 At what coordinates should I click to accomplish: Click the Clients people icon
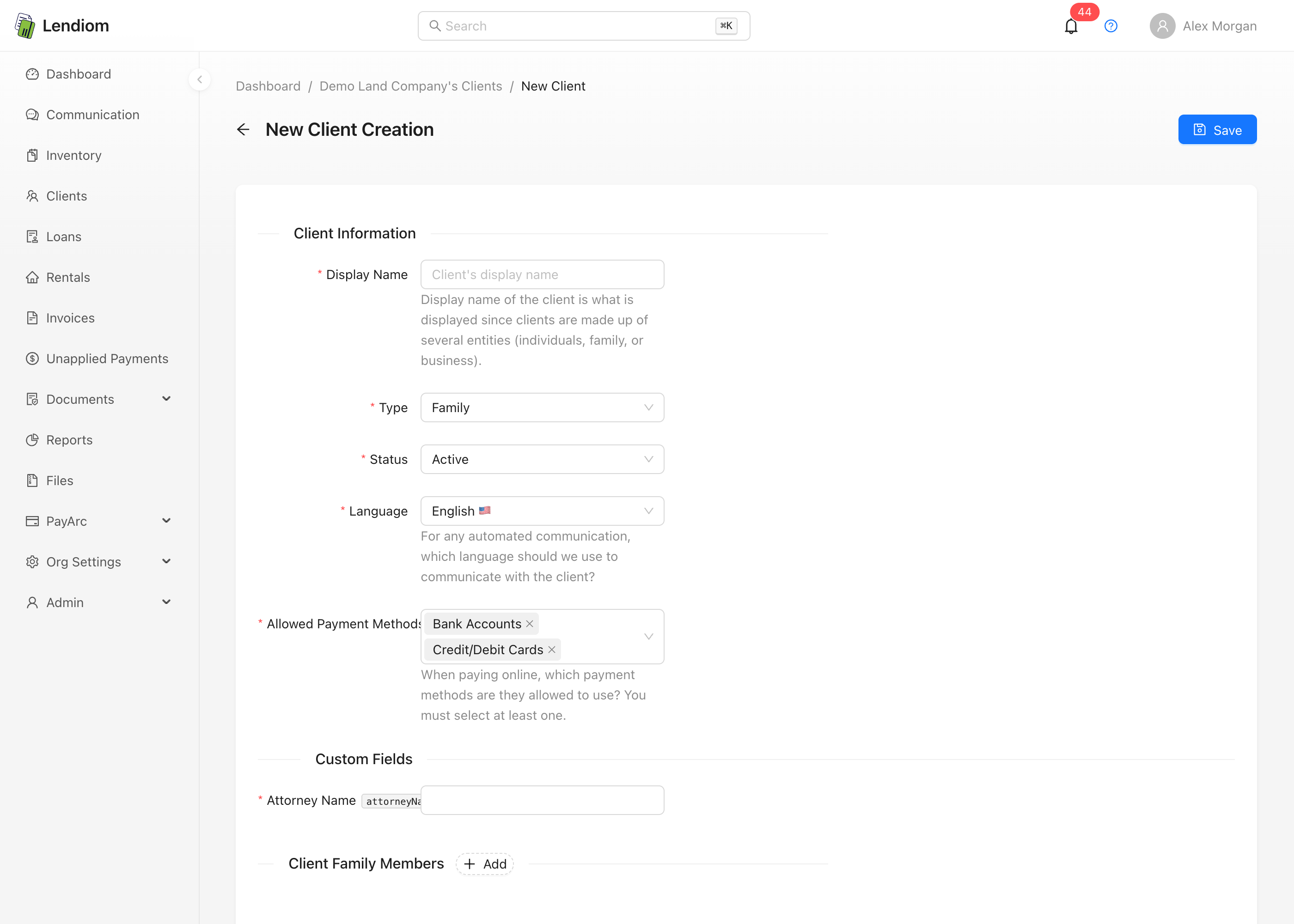[32, 196]
